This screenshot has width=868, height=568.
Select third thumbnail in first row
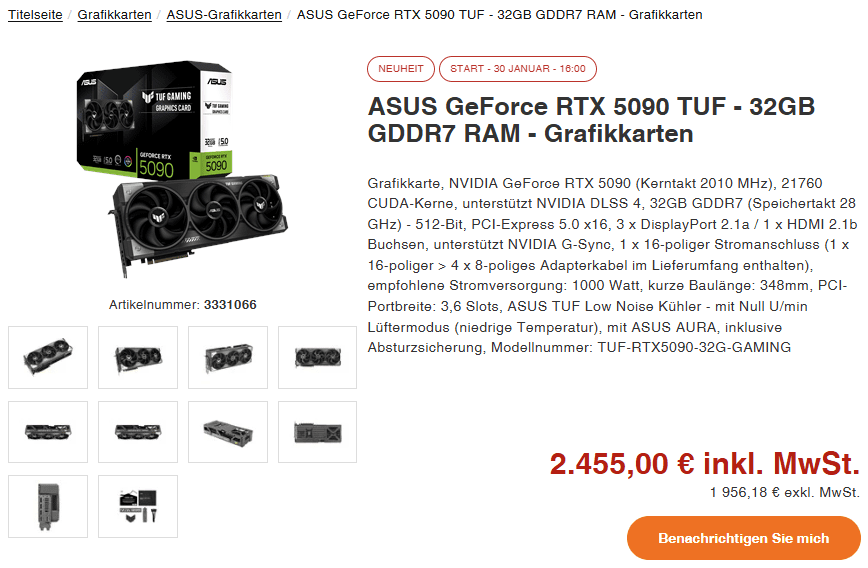tap(228, 357)
